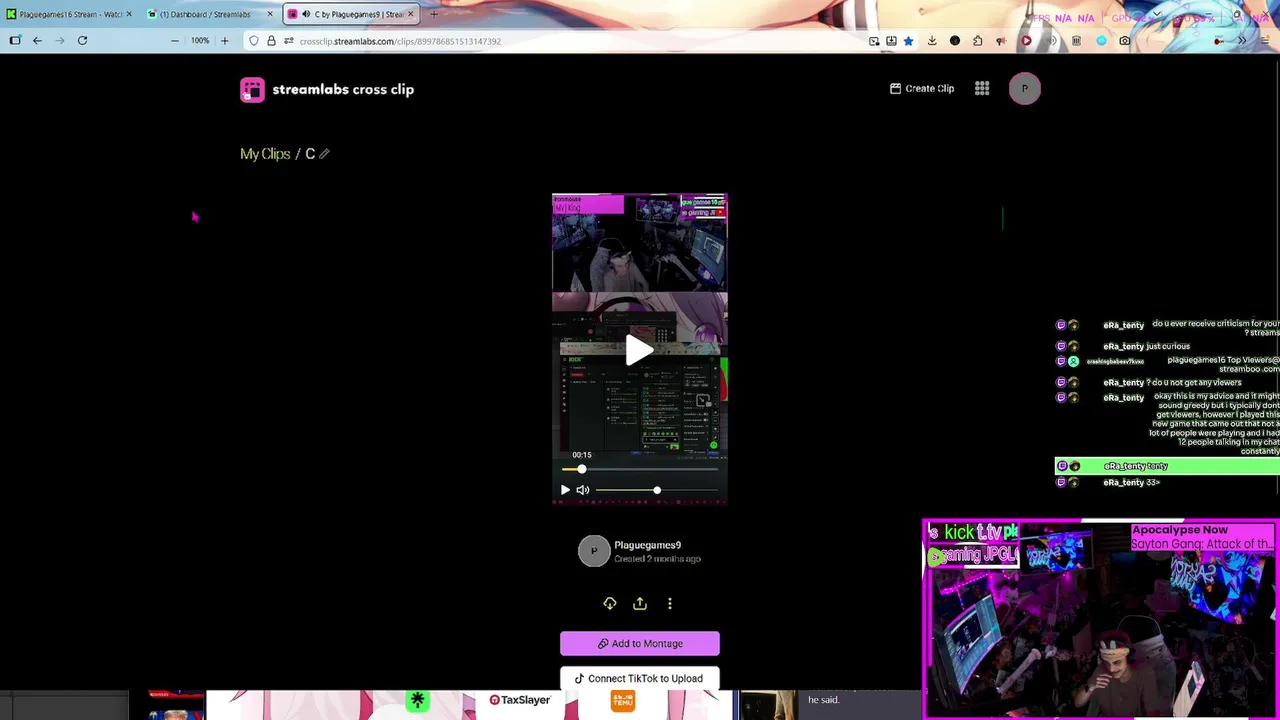The width and height of the screenshot is (1280, 720).
Task: Zoom in with the plus button
Action: [x=224, y=41]
